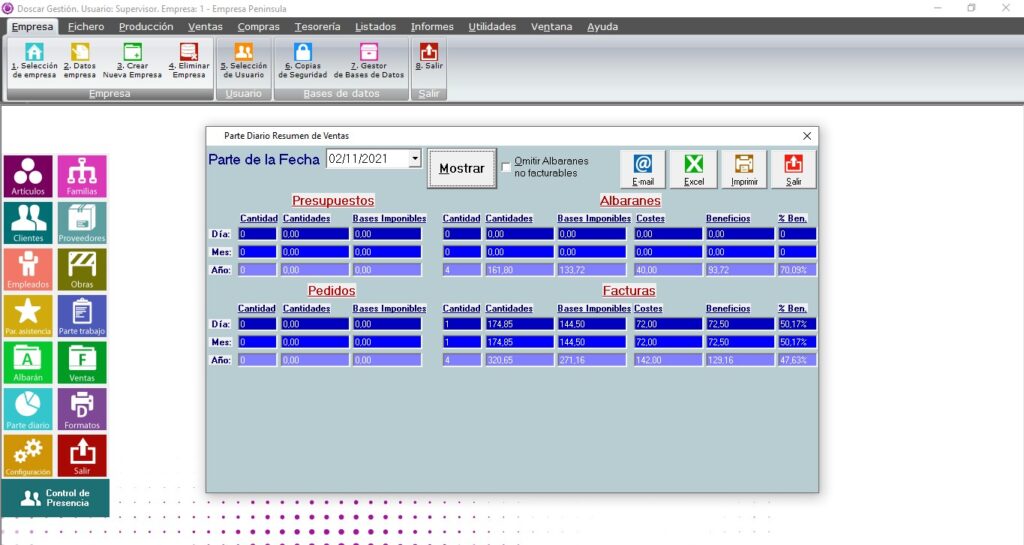Open the Familias sidebar tile
Screen dimensions: 1024x545
(82, 176)
